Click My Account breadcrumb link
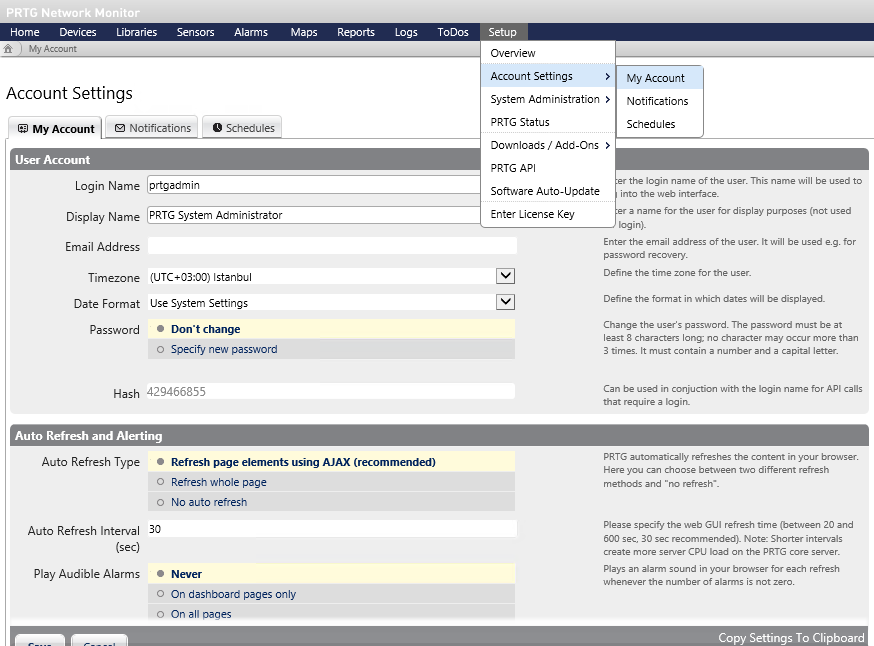This screenshot has height=646, width=874. [53, 49]
